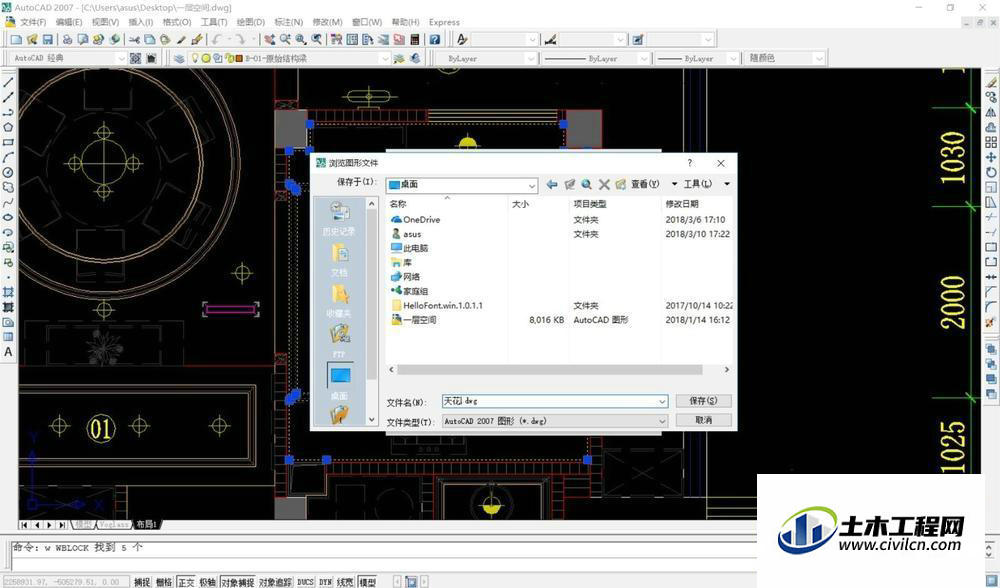Viewport: 1000px width, 588px height.
Task: Select the Polygon draw tool
Action: point(8,127)
